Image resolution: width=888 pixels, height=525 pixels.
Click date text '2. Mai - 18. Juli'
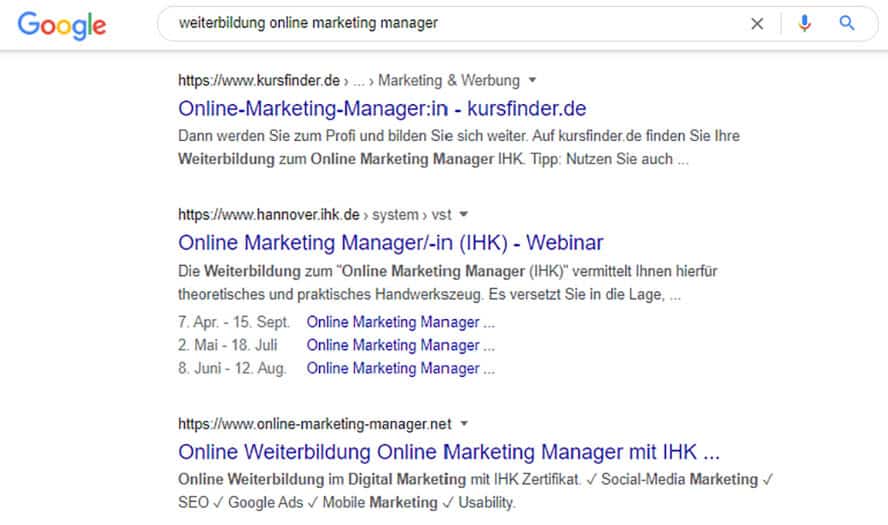(228, 345)
